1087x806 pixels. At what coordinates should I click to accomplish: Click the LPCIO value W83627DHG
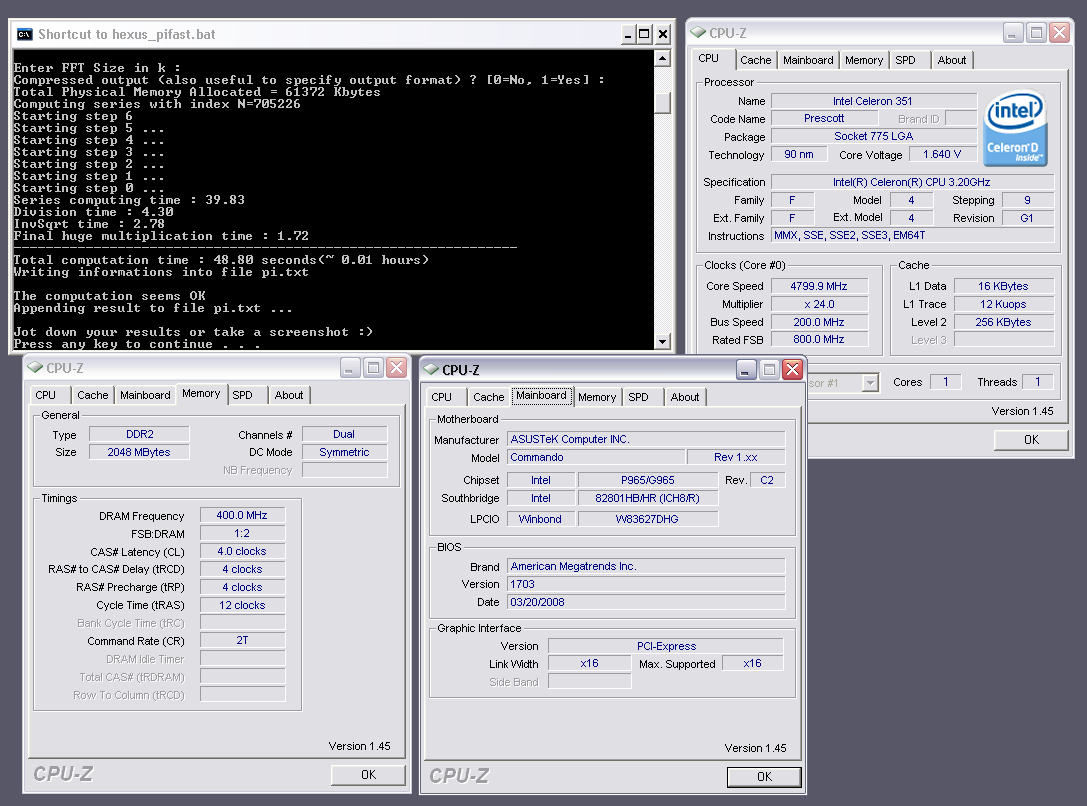point(647,519)
